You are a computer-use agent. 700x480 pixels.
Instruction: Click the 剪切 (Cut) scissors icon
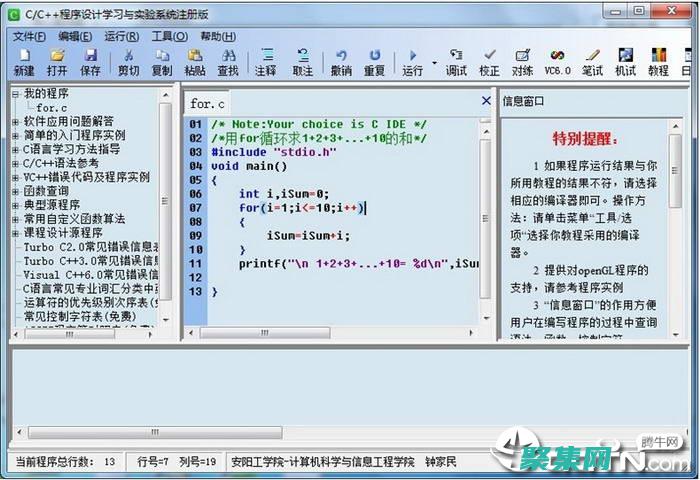(129, 56)
